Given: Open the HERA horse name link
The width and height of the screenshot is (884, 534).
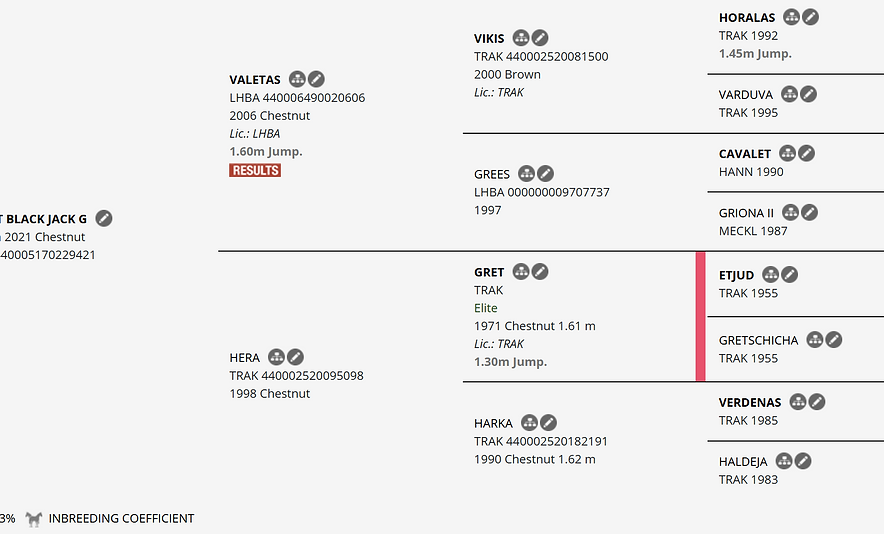Looking at the screenshot, I should pos(245,358).
